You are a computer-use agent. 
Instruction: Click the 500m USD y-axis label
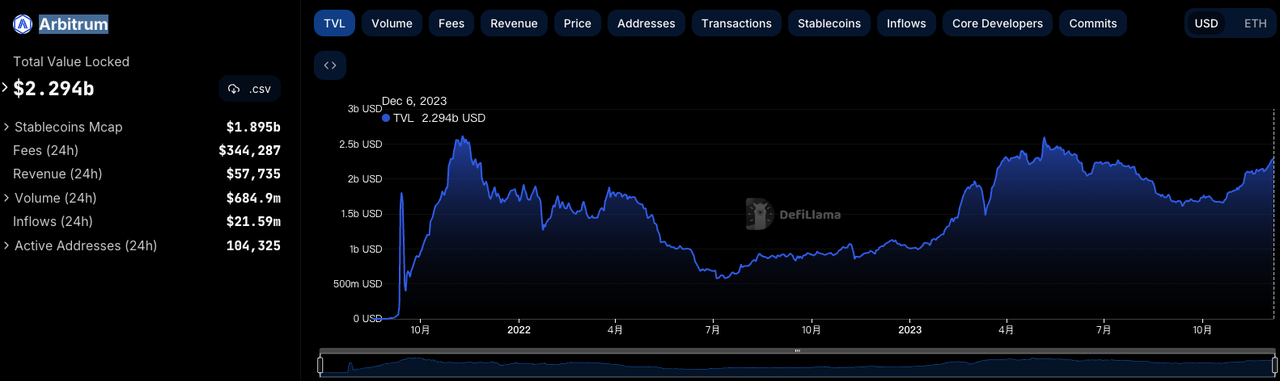tap(358, 284)
